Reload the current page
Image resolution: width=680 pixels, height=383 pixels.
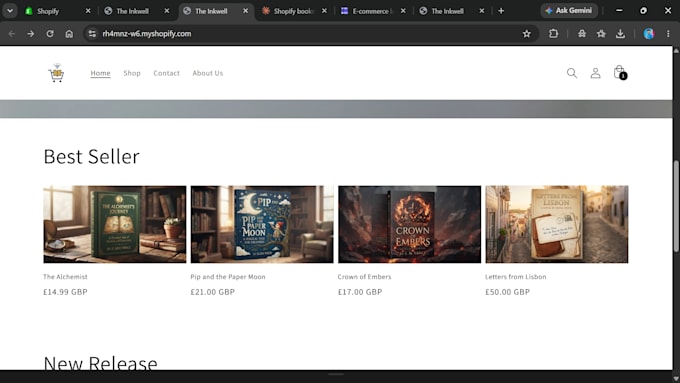coord(50,33)
